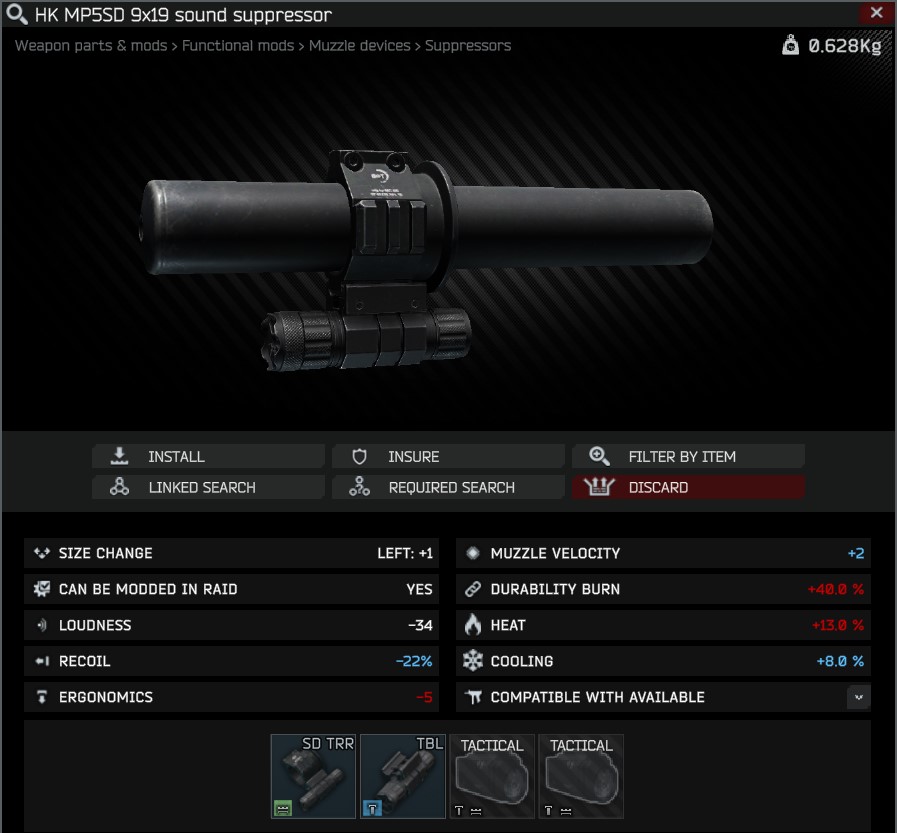
Task: Click the linked search nodes icon
Action: click(119, 486)
